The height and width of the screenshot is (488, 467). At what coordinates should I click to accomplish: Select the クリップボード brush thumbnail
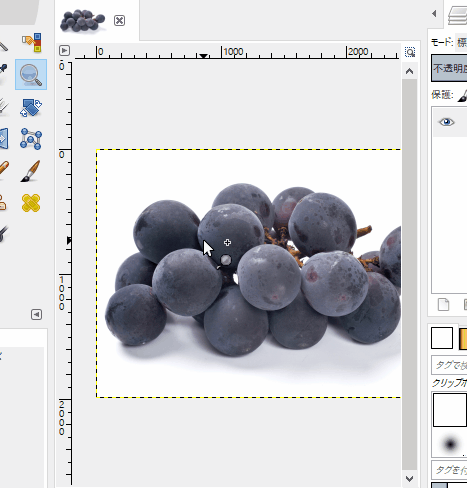[450, 410]
